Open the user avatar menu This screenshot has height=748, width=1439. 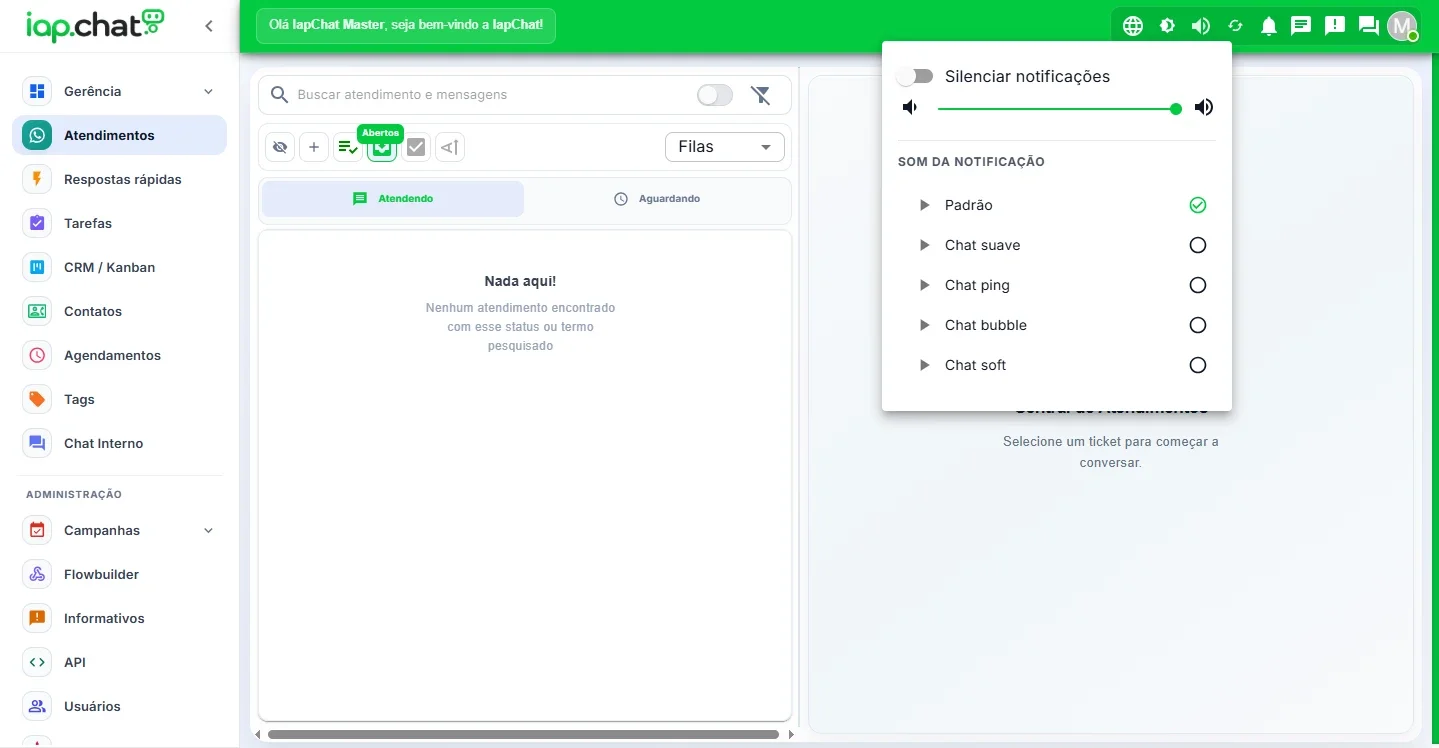tap(1402, 26)
